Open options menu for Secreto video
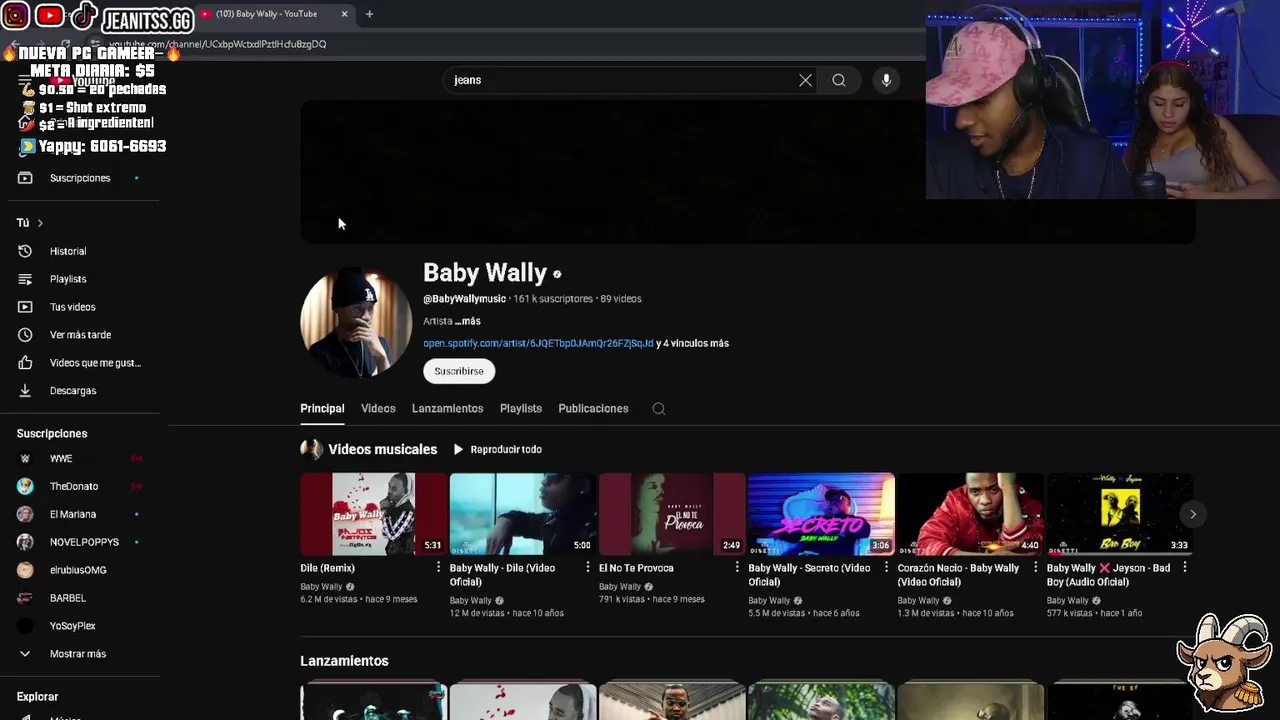Image resolution: width=1280 pixels, height=720 pixels. [x=885, y=567]
